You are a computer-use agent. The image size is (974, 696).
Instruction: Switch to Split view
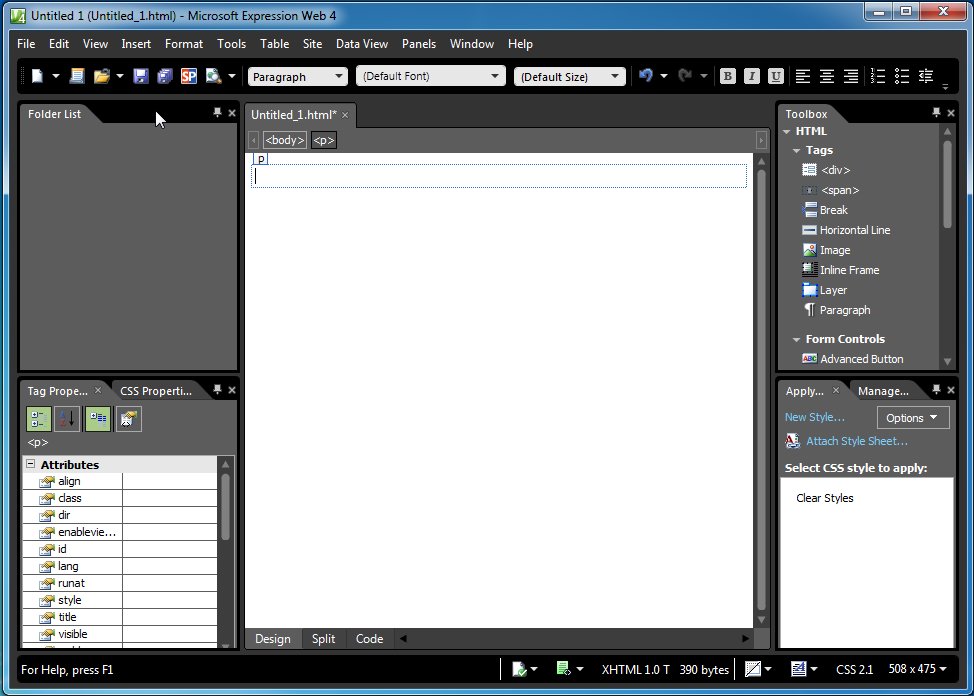pyautogui.click(x=323, y=639)
